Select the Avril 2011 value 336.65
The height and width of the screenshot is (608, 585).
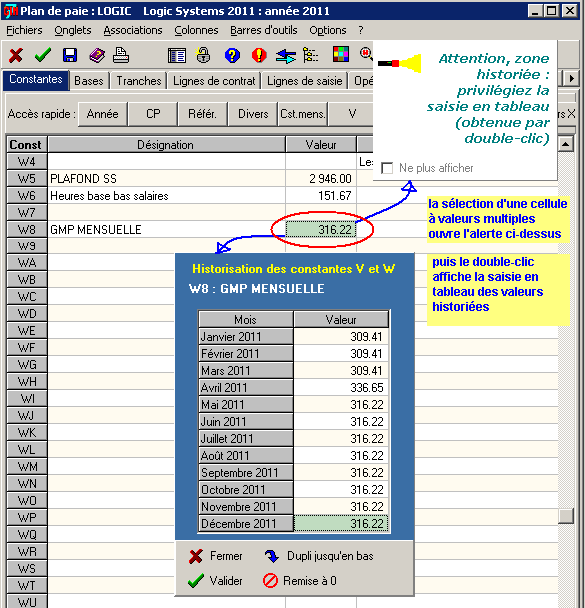341,387
